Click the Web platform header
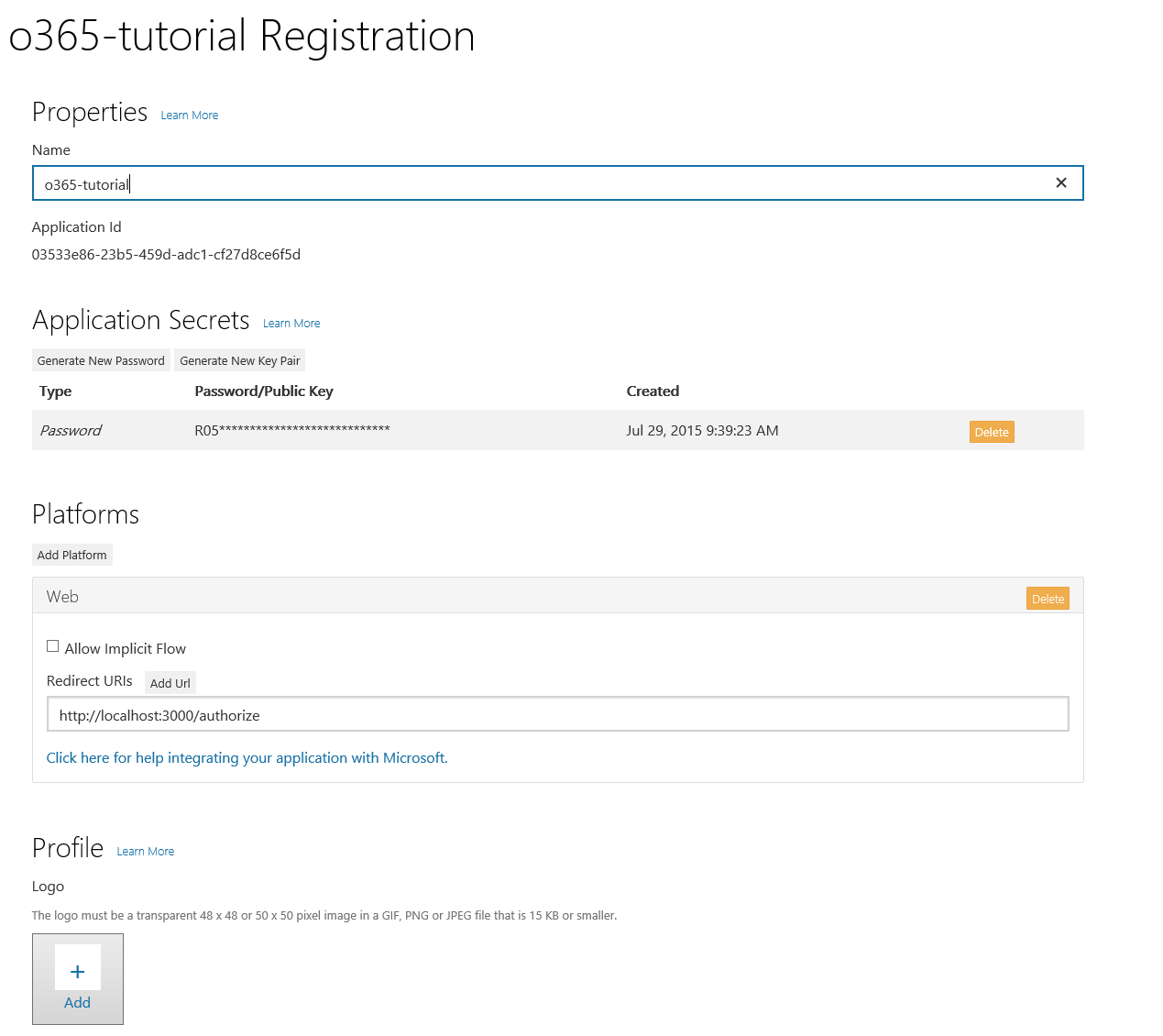Image resolution: width=1163 pixels, height=1036 pixels. 558,596
